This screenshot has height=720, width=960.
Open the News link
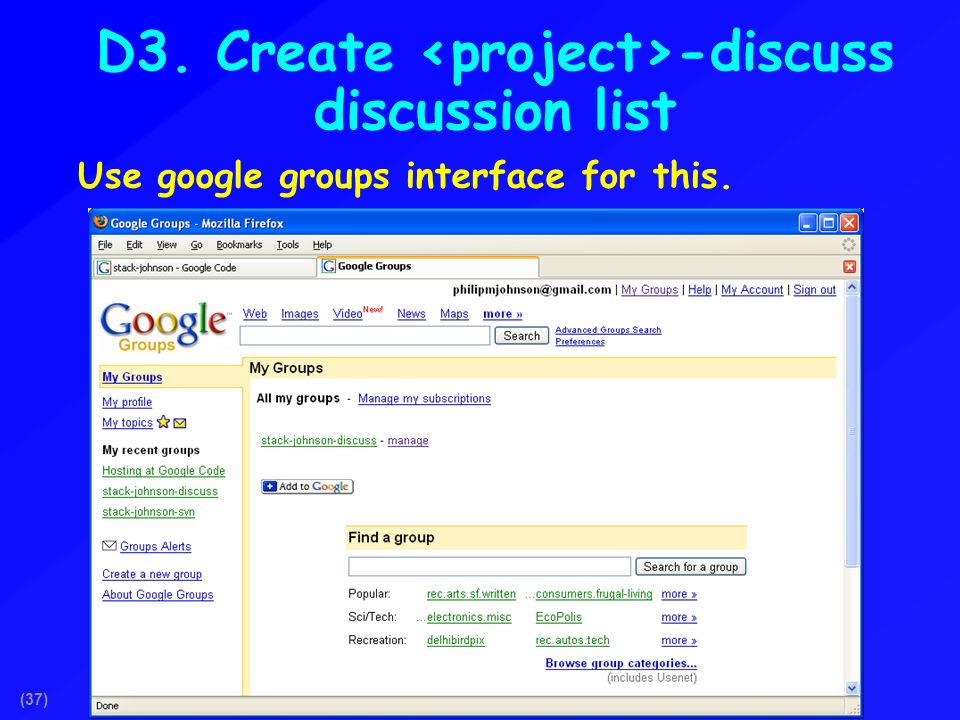[411, 313]
